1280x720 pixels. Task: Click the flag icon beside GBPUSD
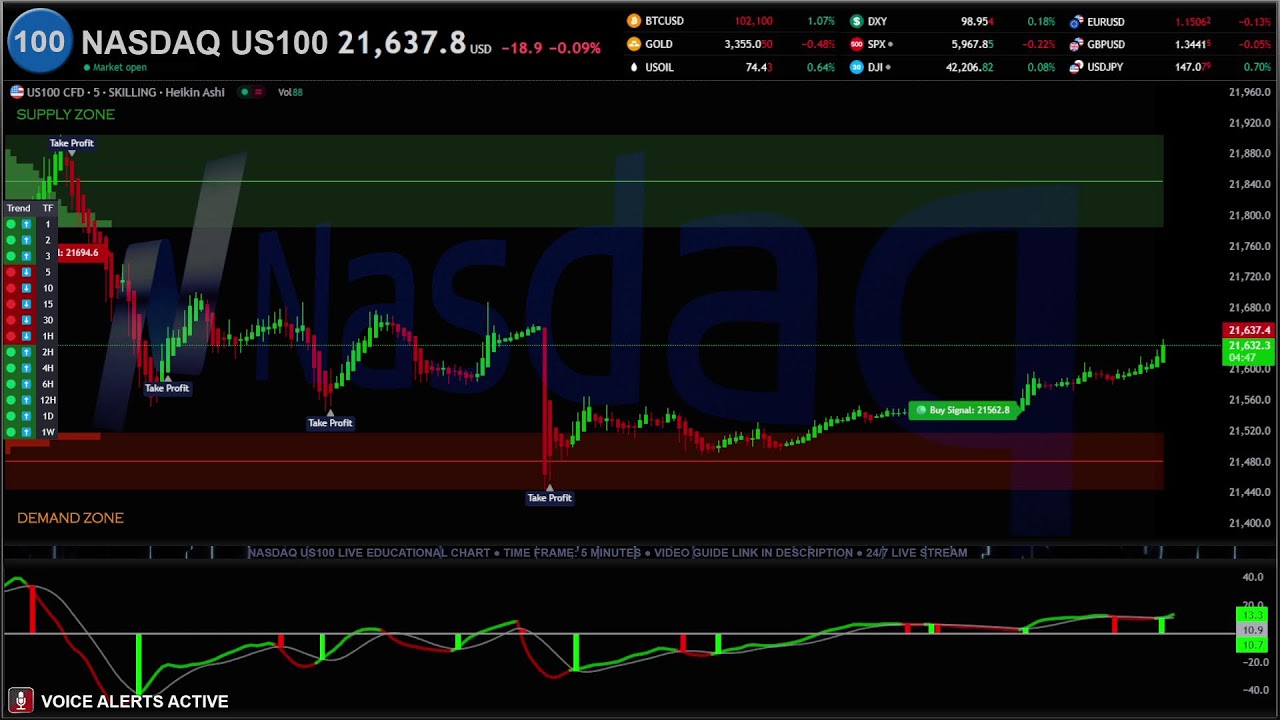pos(1077,44)
